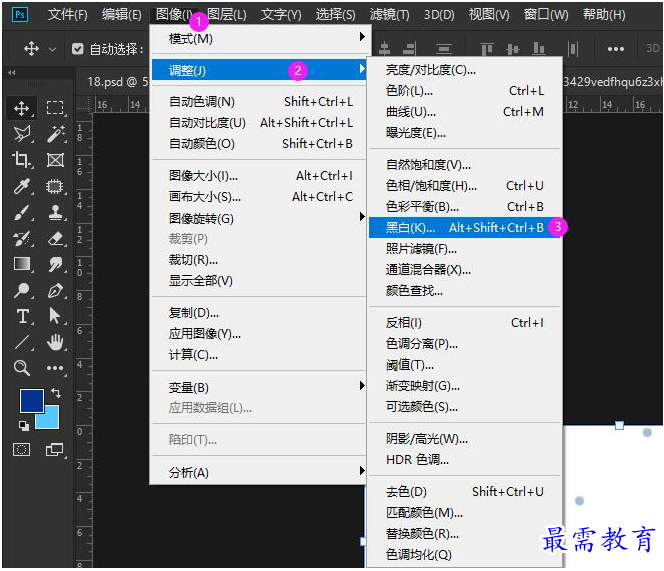664x571 pixels.
Task: Choose 图像大小(I) image size
Action: point(259,175)
